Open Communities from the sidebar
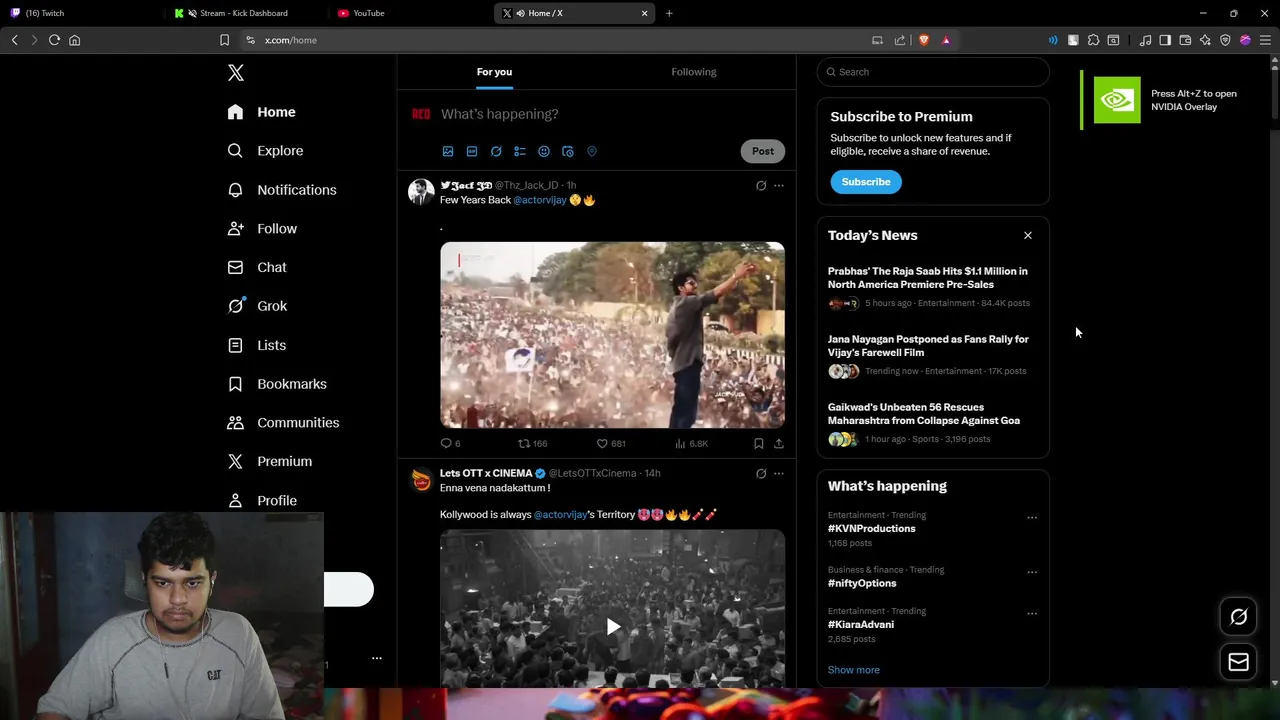The image size is (1280, 720). tap(283, 423)
